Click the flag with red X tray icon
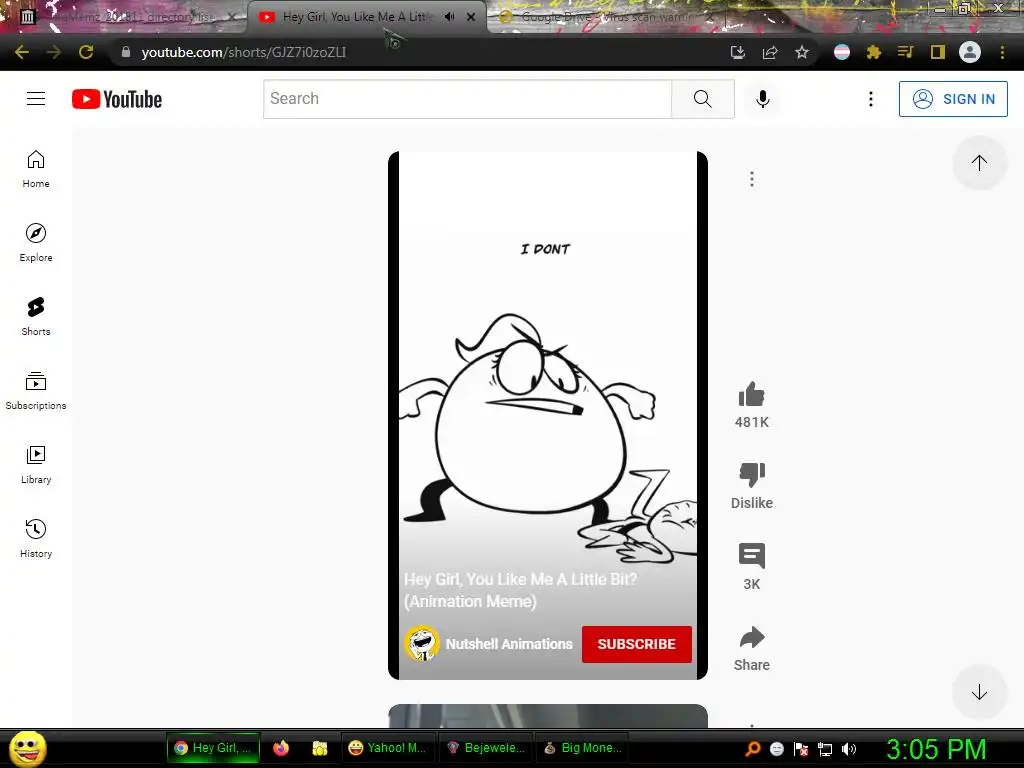The image size is (1024, 768). (801, 749)
